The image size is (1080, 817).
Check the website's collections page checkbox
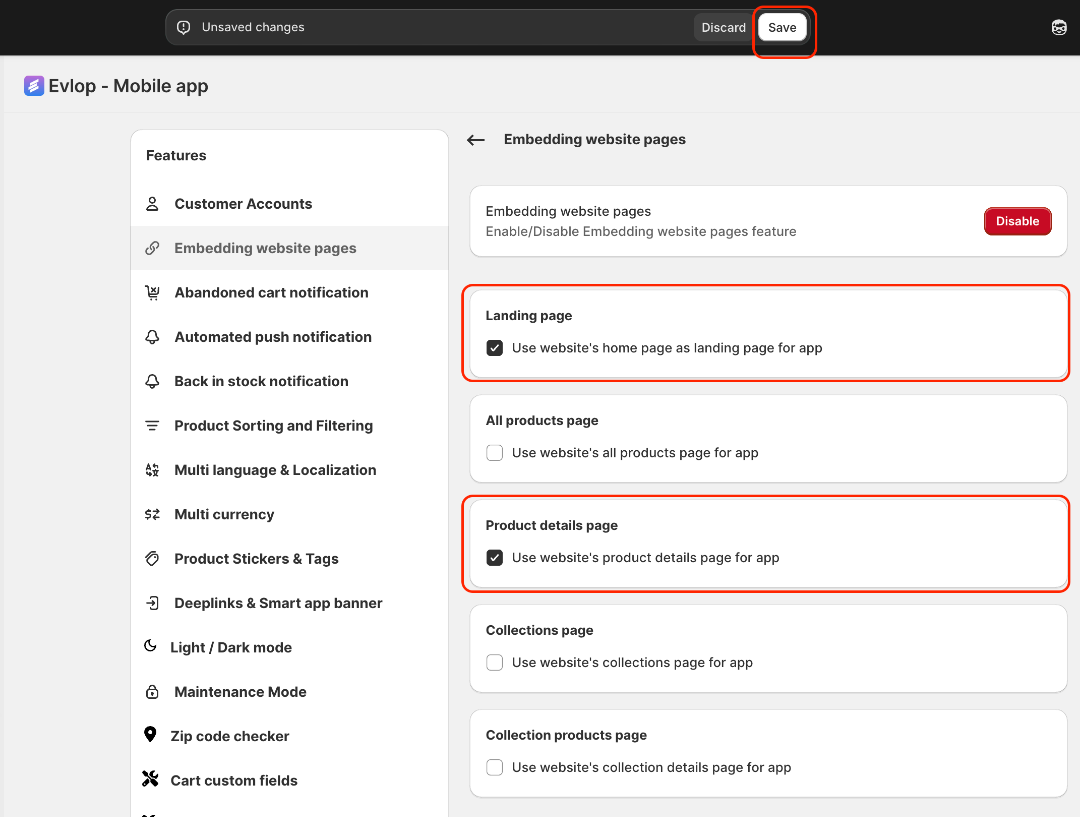tap(494, 663)
